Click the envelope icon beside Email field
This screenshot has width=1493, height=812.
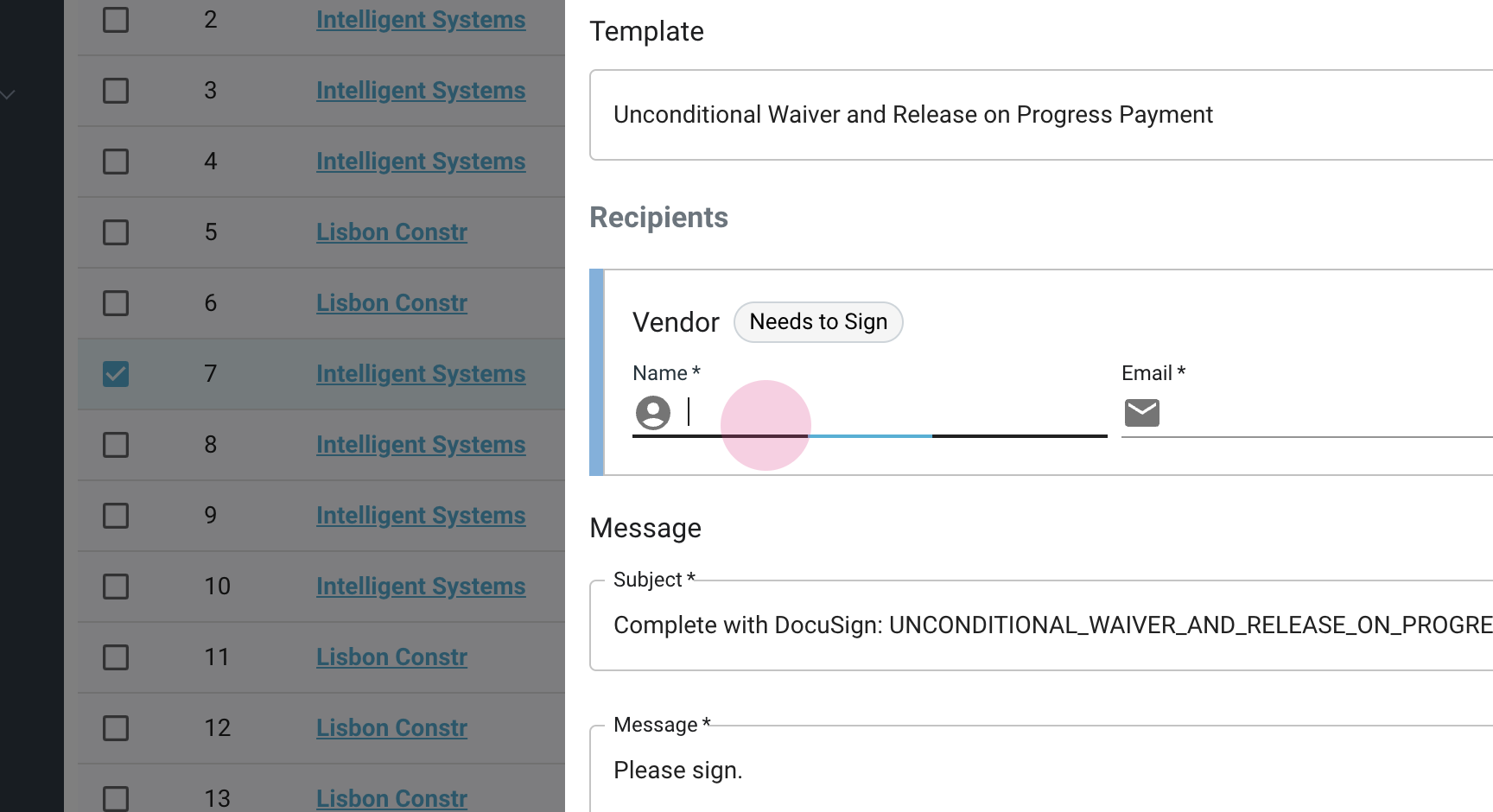pos(1141,413)
